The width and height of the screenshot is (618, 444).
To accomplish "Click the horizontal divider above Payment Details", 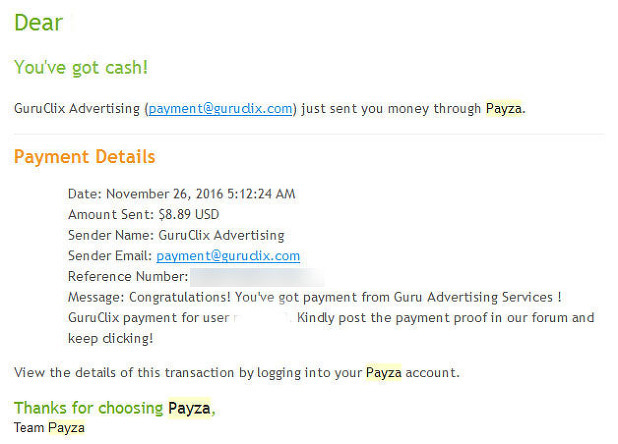I will 309,134.
